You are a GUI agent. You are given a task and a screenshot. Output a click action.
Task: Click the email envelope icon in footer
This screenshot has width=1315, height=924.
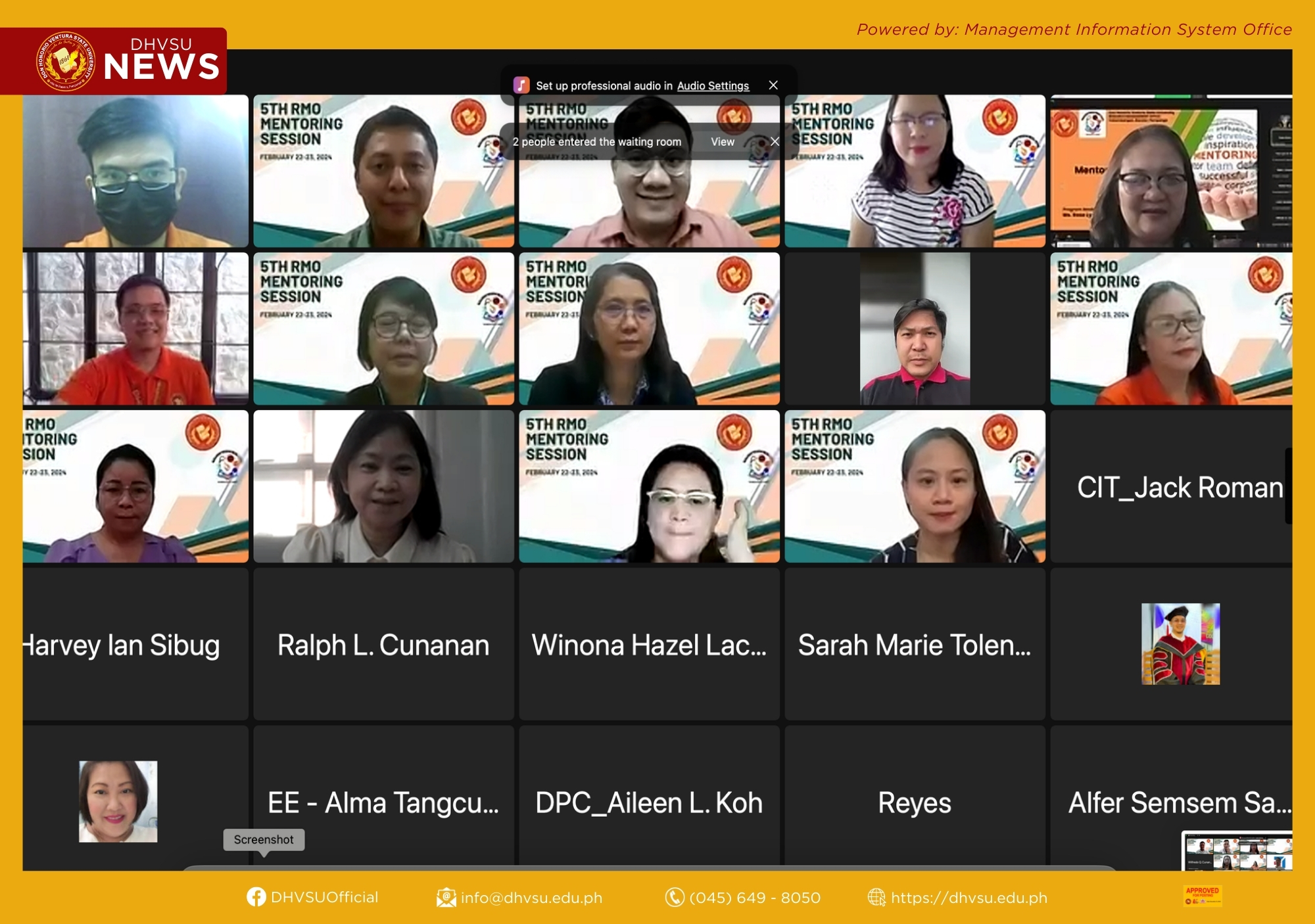point(446,898)
